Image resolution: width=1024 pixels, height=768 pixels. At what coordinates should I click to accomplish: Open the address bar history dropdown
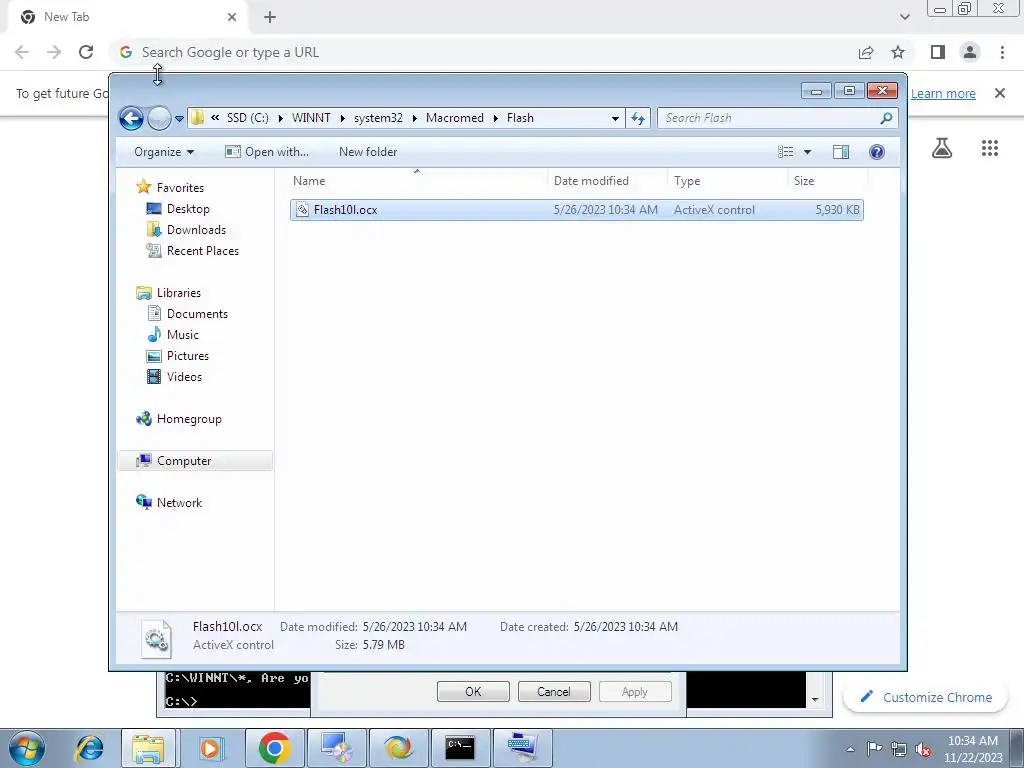(x=615, y=118)
